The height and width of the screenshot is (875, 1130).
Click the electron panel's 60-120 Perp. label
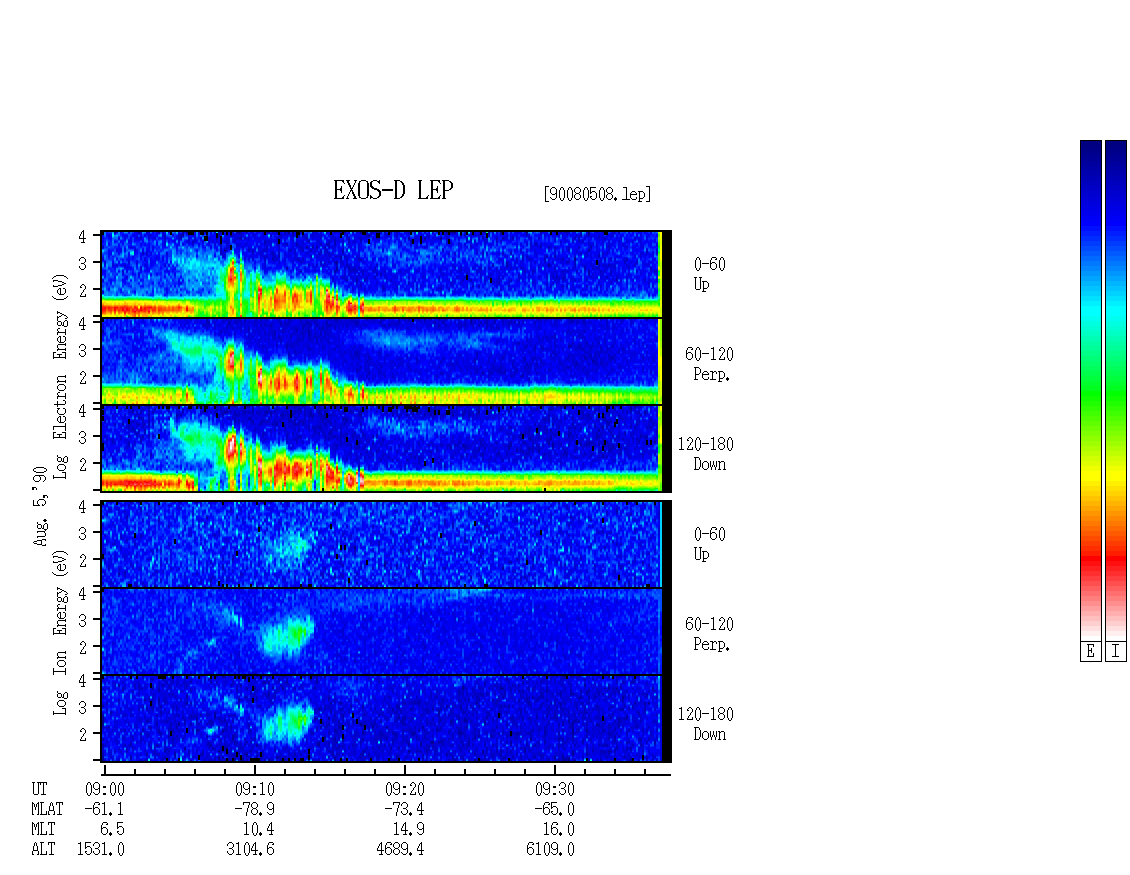(x=709, y=364)
